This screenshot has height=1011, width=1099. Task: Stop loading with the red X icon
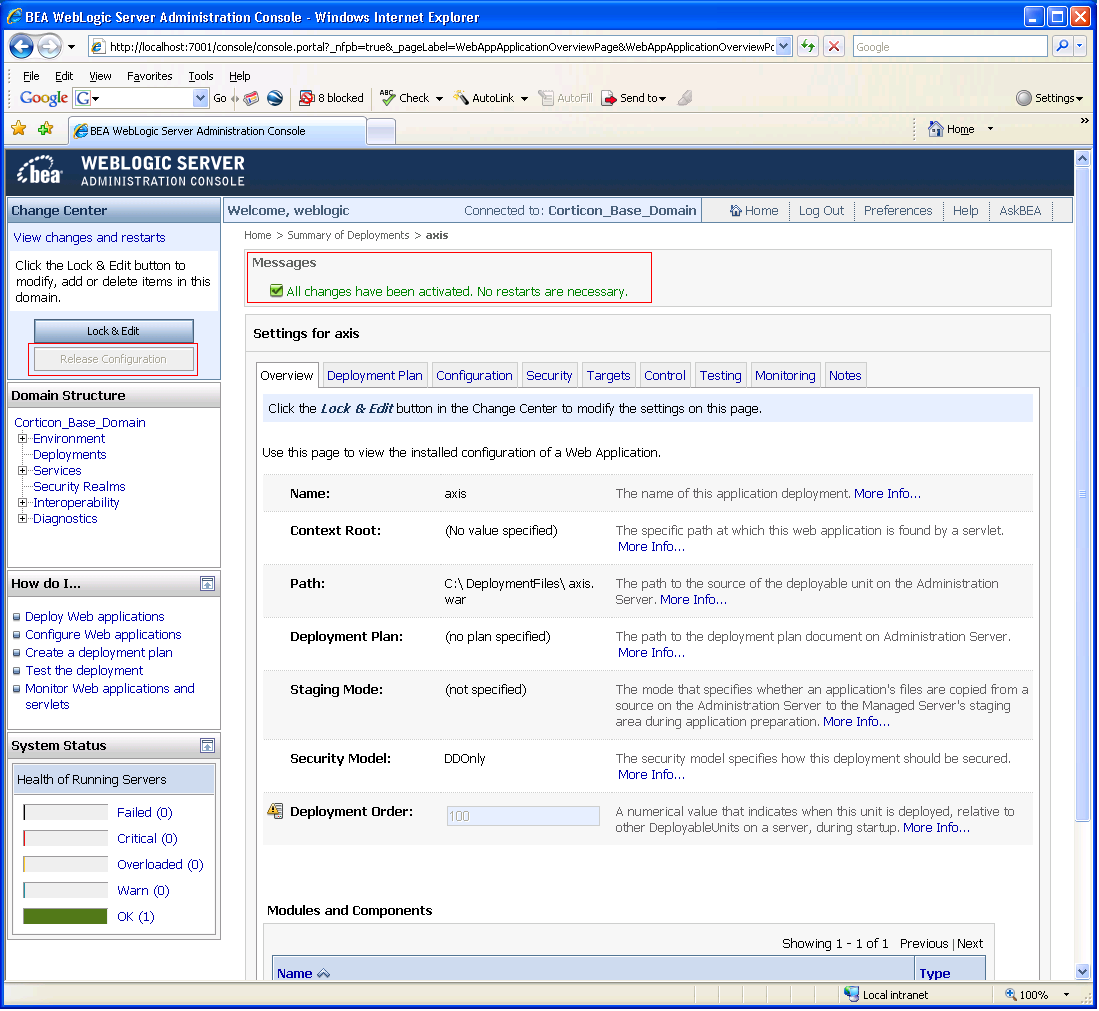pos(834,46)
